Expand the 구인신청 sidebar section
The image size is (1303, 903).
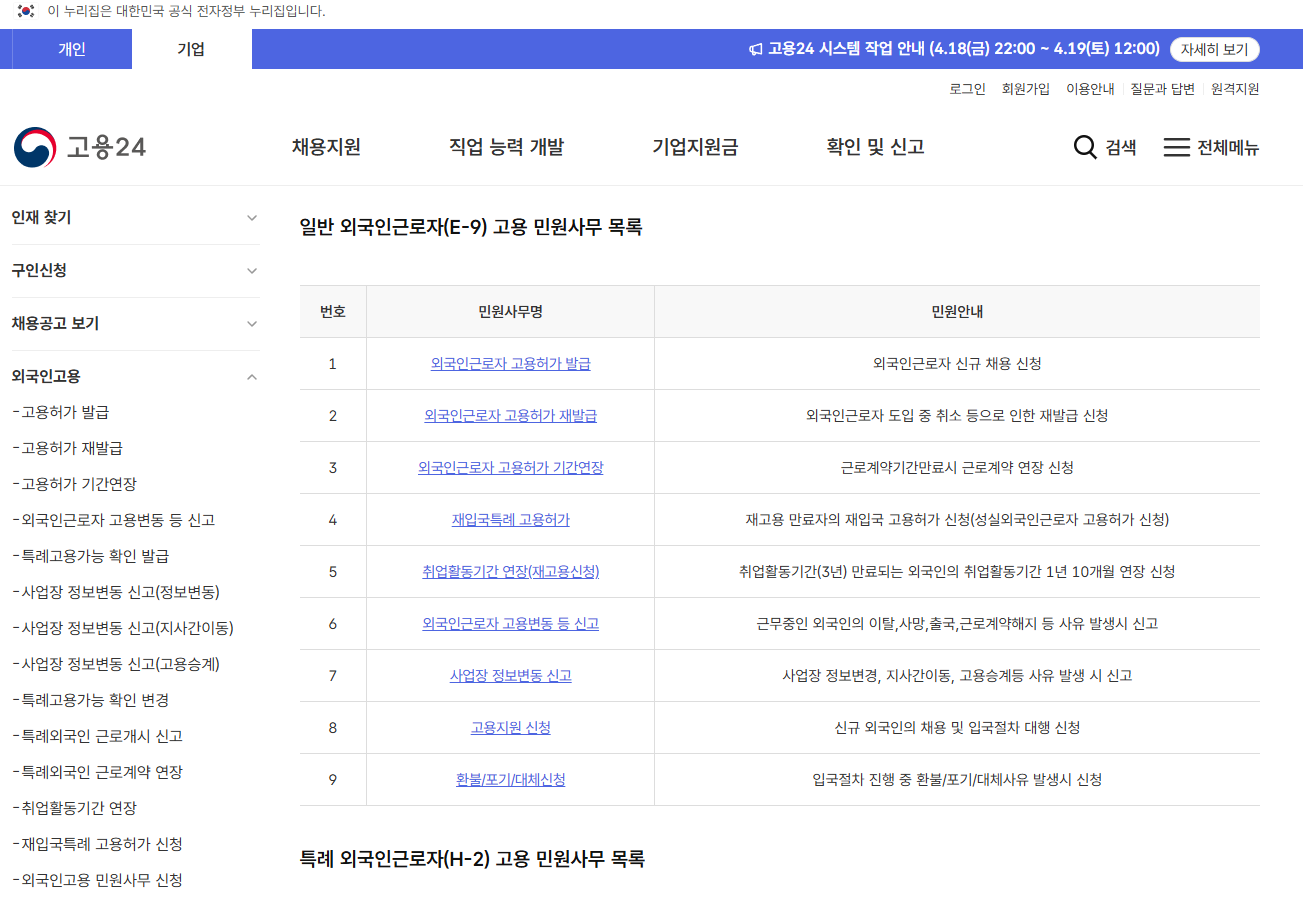tap(252, 271)
